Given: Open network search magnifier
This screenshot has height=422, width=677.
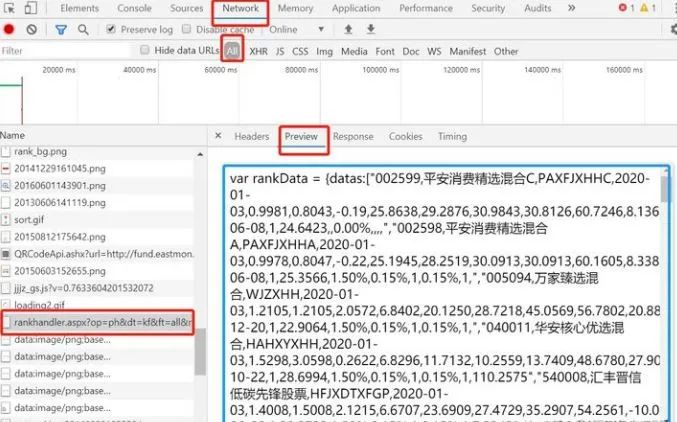Looking at the screenshot, I should click(x=83, y=29).
